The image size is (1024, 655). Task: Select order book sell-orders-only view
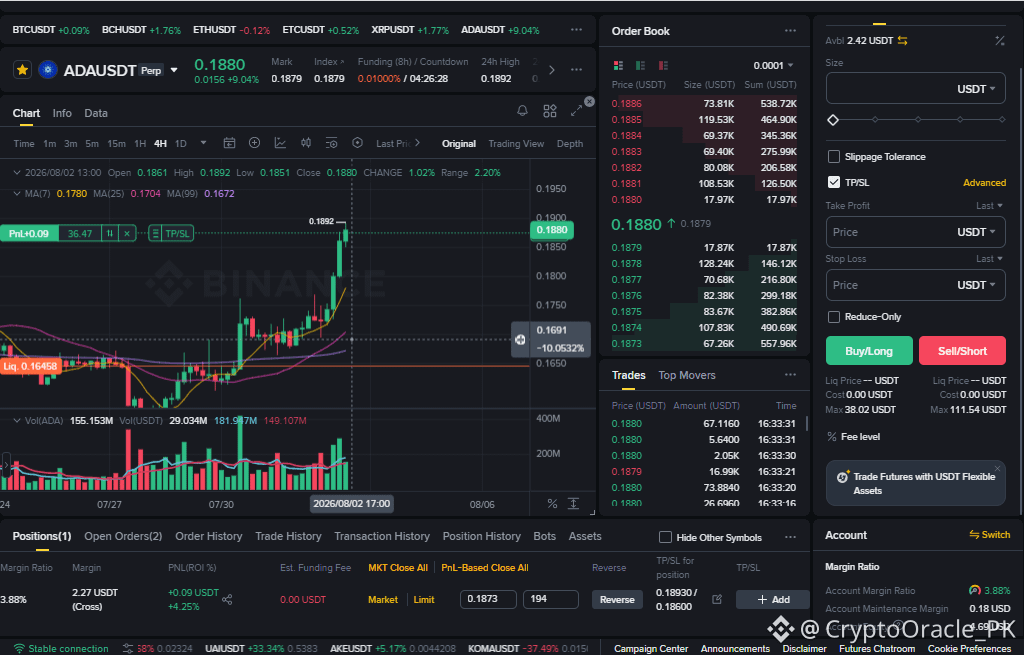point(664,65)
